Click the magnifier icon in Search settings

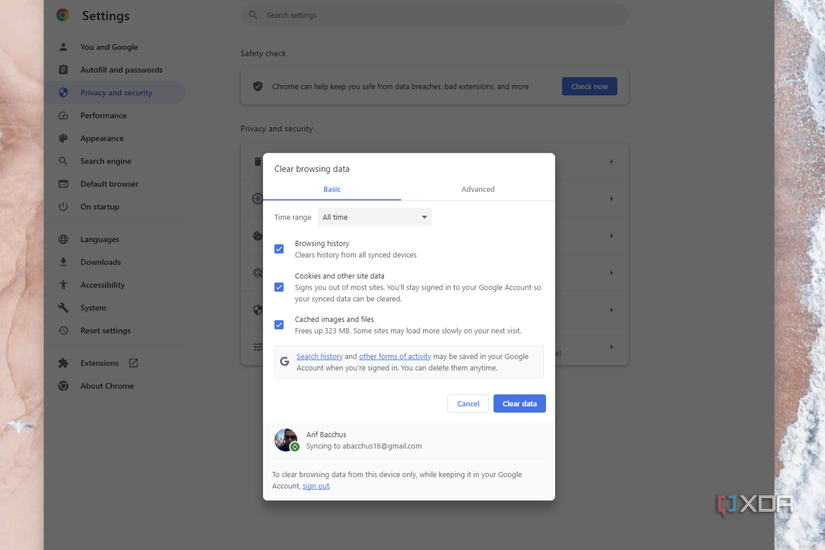point(253,15)
